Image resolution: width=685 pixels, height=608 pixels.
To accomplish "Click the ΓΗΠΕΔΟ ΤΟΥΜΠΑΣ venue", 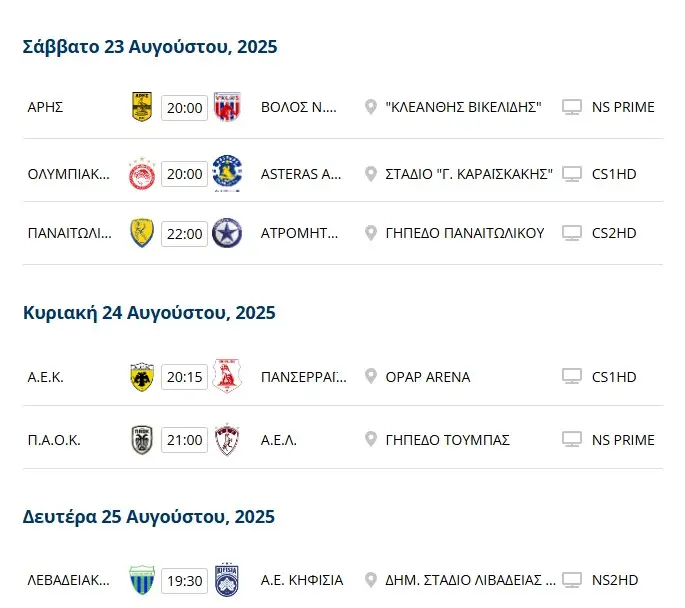I will pos(448,440).
